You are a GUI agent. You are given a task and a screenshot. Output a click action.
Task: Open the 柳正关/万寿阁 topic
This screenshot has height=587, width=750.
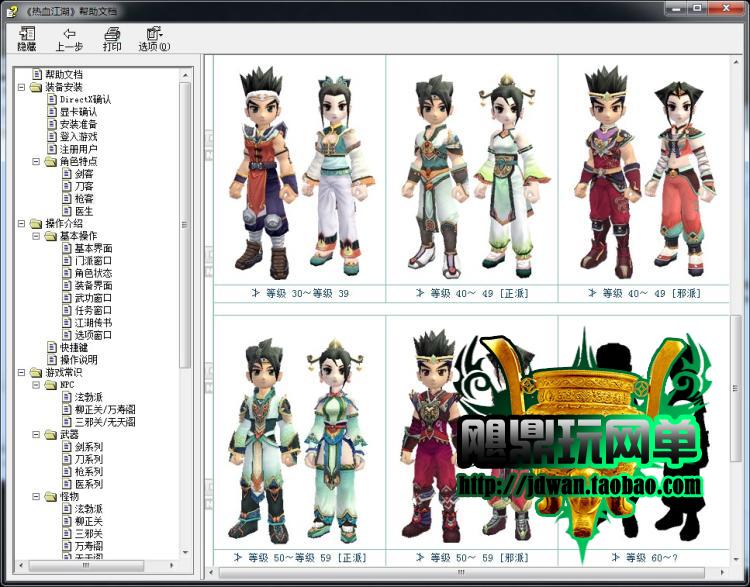[x=105, y=410]
